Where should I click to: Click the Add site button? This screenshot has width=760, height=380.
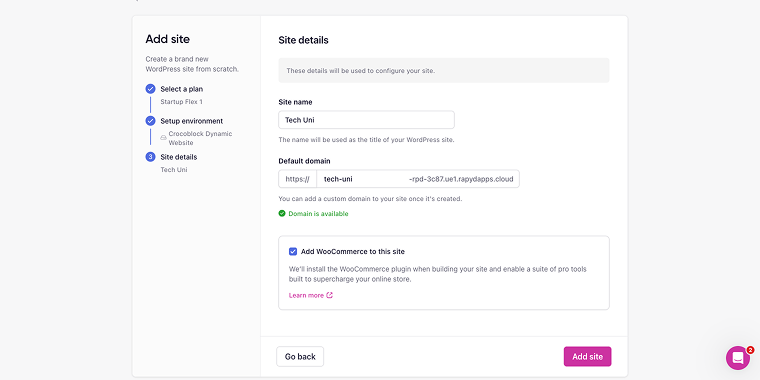click(587, 356)
